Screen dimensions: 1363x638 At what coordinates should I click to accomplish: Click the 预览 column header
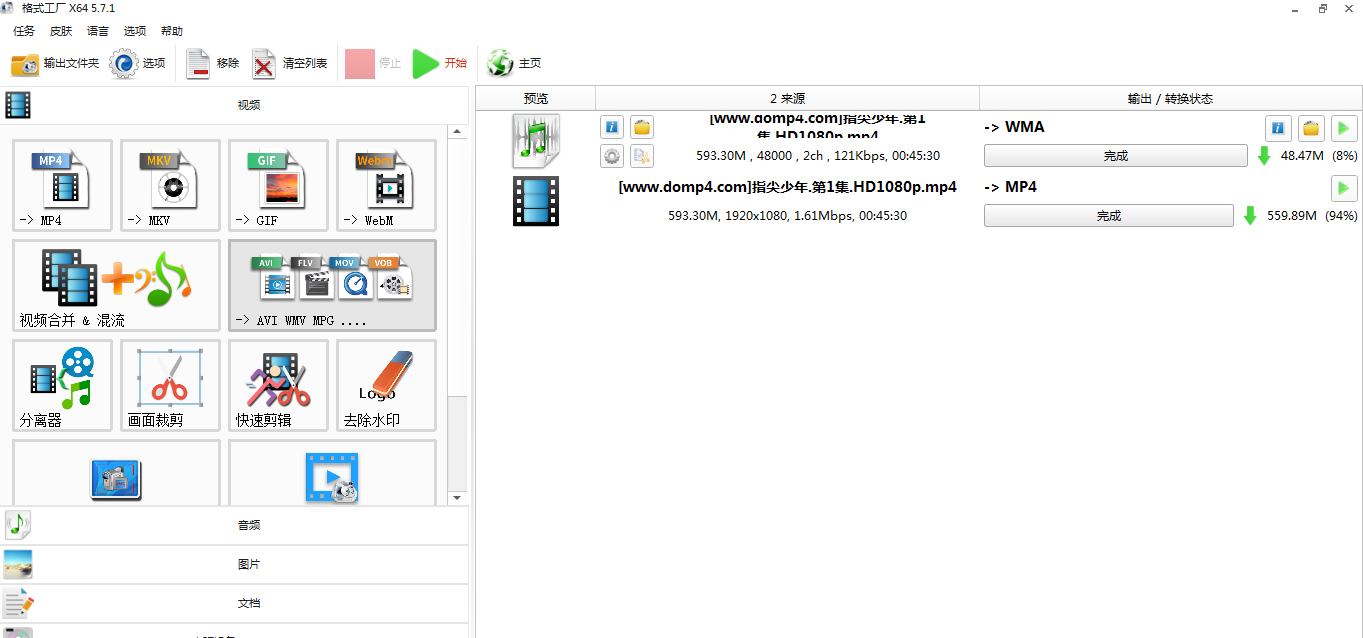536,98
